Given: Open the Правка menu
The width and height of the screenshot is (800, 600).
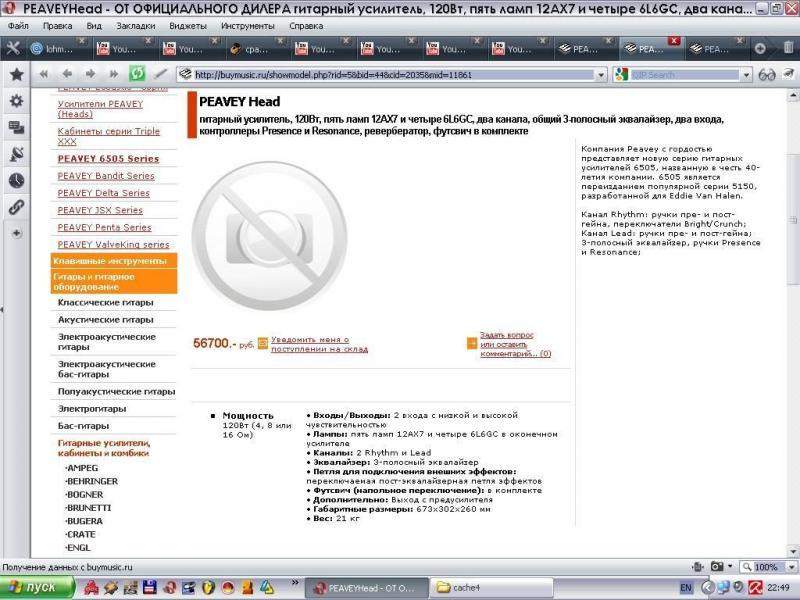Looking at the screenshot, I should tap(57, 26).
